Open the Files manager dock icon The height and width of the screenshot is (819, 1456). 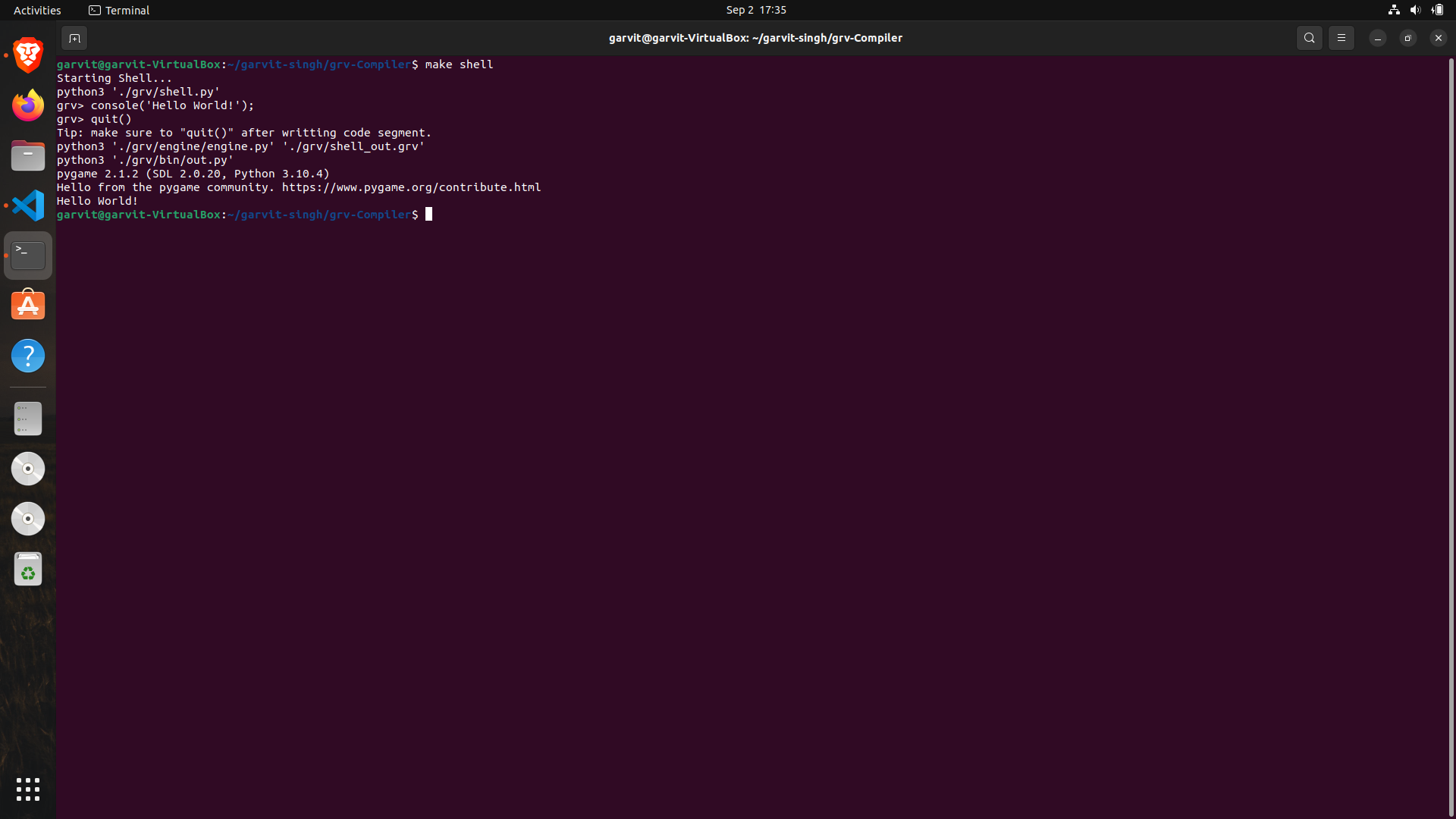click(x=28, y=155)
